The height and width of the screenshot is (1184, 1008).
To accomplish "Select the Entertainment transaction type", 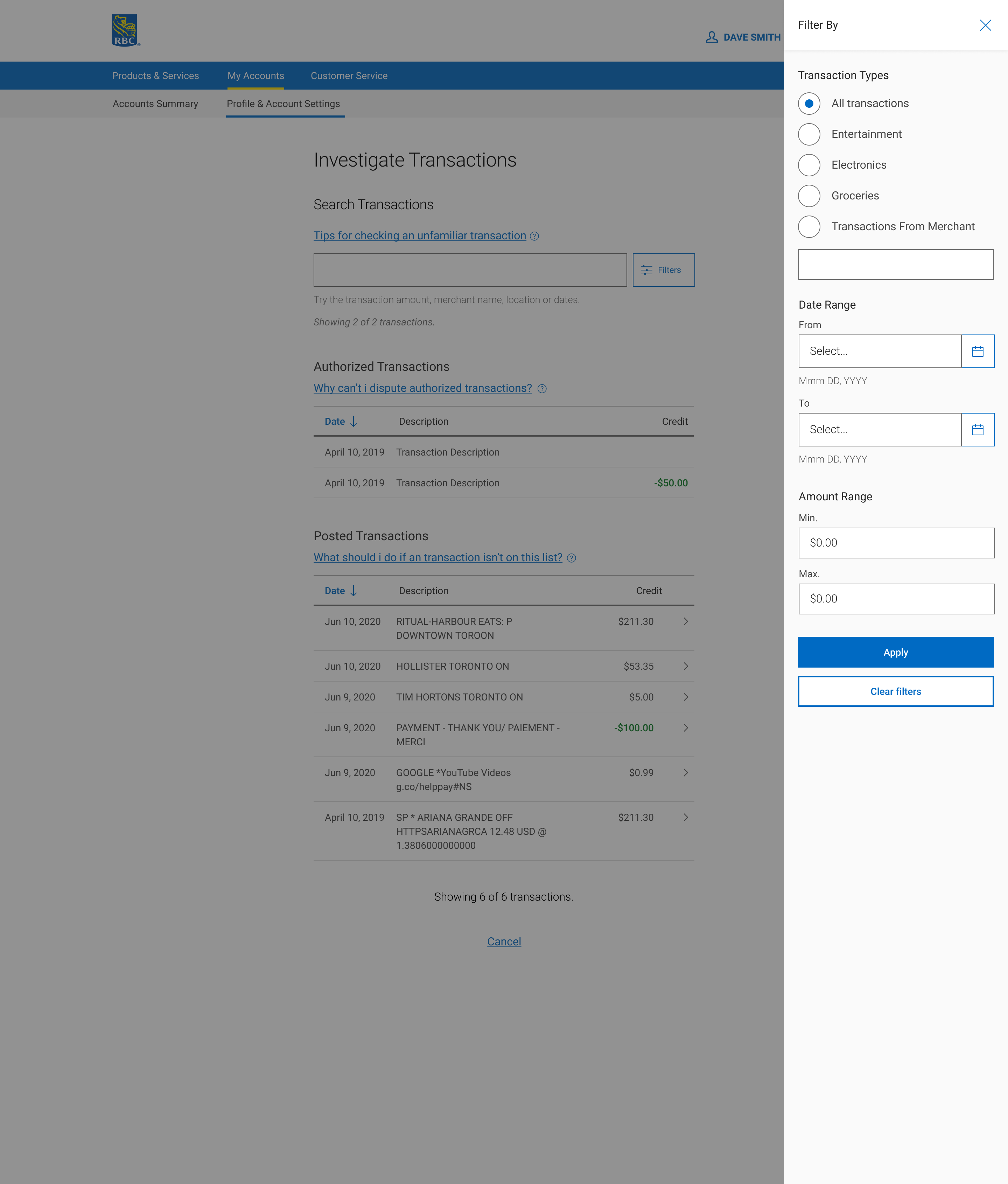I will pos(809,134).
